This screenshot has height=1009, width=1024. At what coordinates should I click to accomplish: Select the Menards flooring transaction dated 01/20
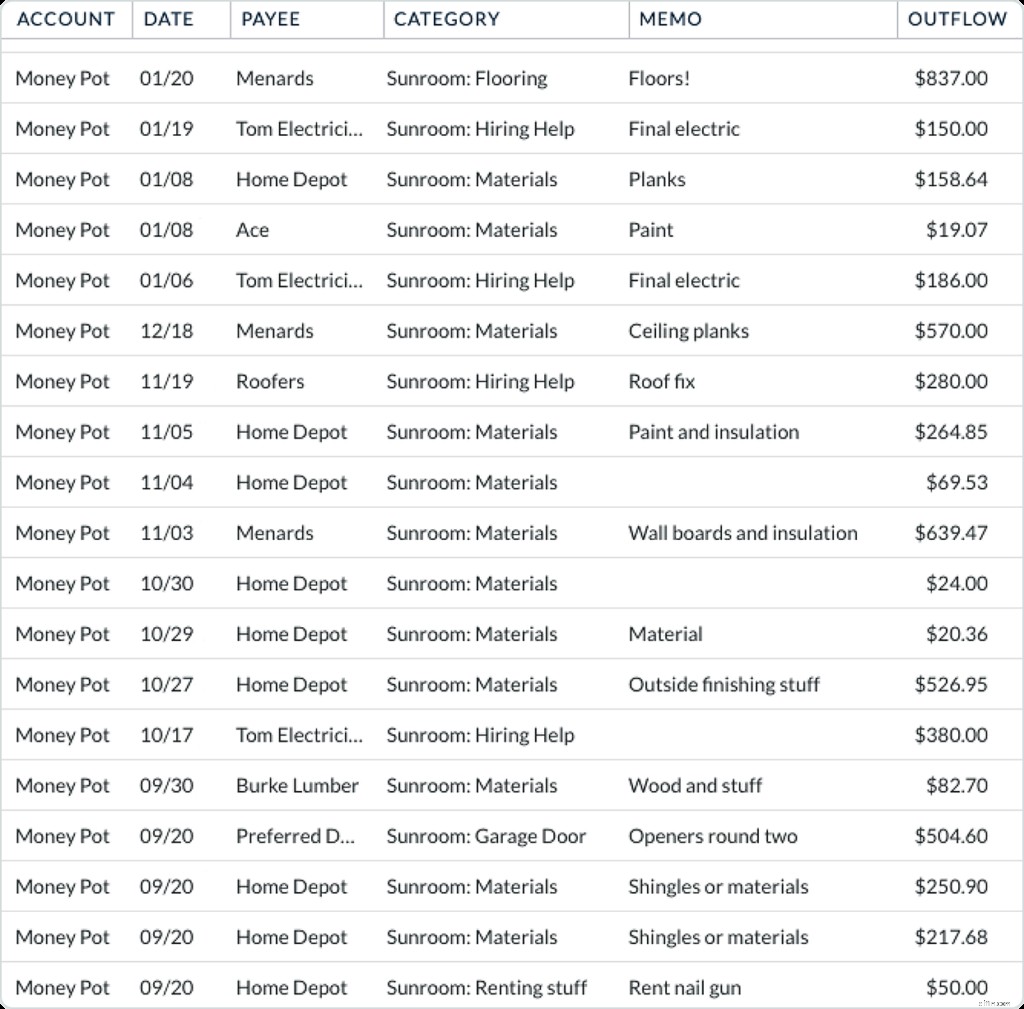point(273,78)
